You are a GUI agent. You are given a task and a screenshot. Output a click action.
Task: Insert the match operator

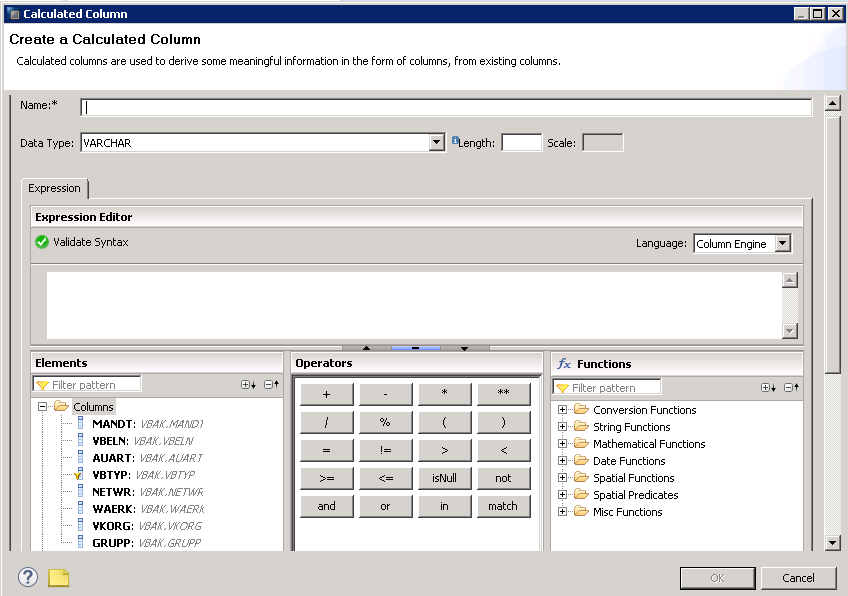[504, 507]
